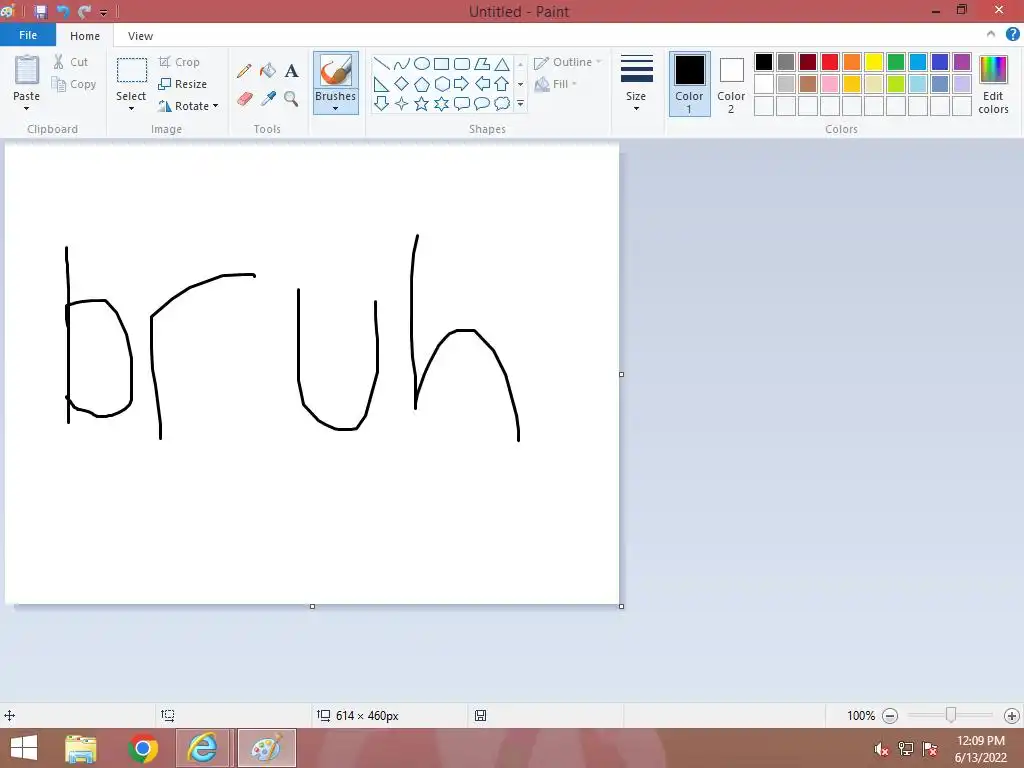Choose the five-point star shape

tap(421, 103)
